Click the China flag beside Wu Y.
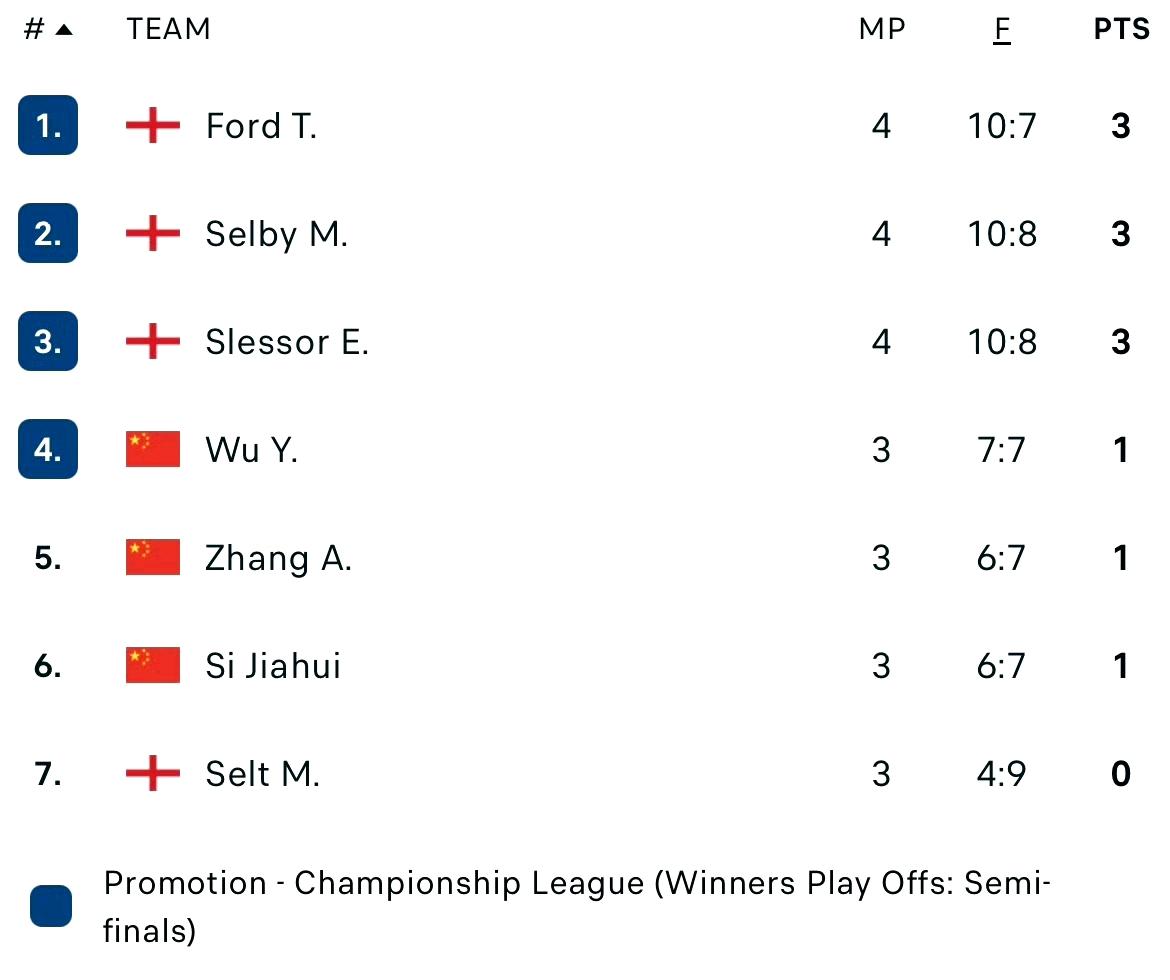This screenshot has height=980, width=1170. 152,450
